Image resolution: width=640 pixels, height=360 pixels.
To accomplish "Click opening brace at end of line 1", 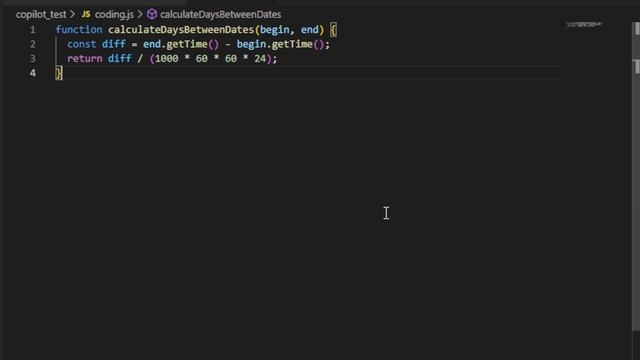I will pyautogui.click(x=333, y=30).
